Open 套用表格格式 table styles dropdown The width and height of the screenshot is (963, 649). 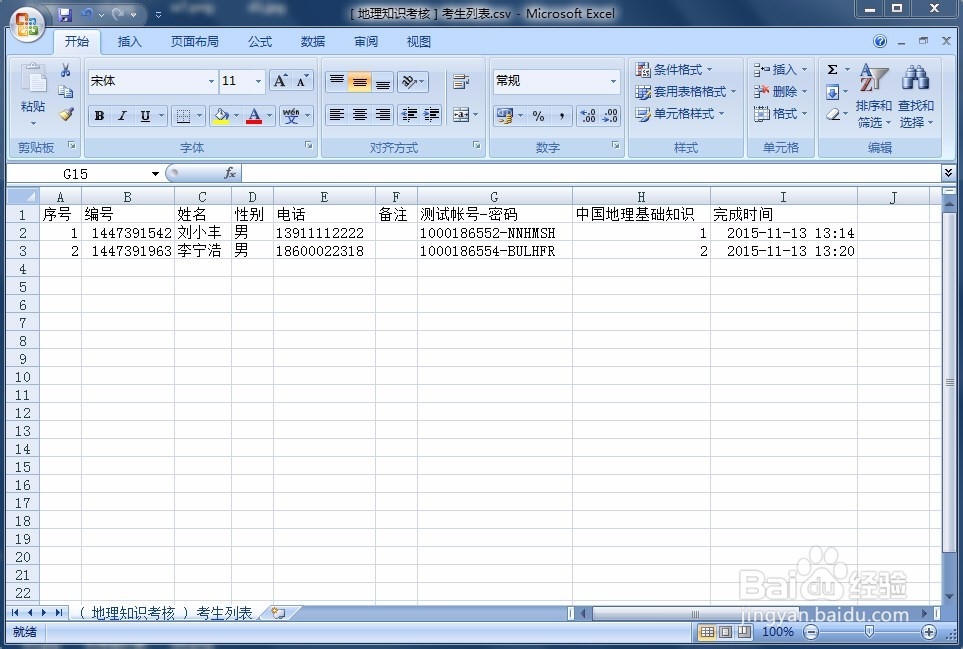pyautogui.click(x=685, y=91)
